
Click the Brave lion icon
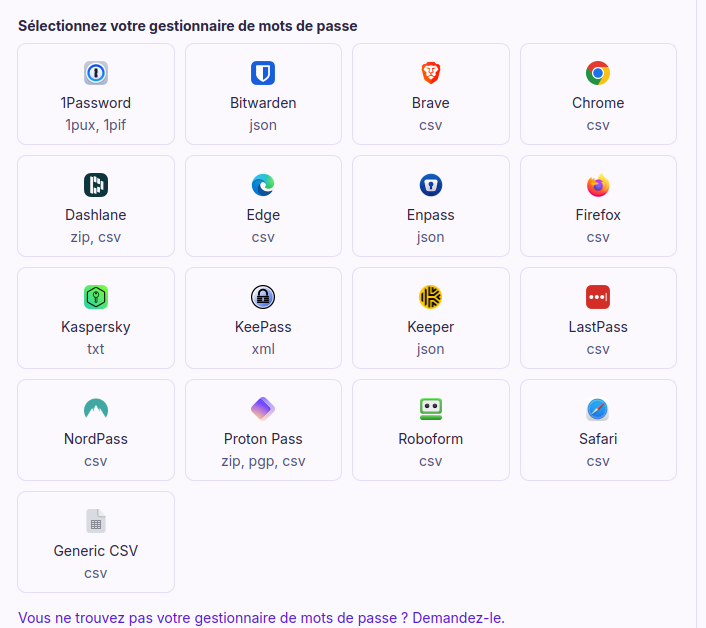pyautogui.click(x=431, y=73)
